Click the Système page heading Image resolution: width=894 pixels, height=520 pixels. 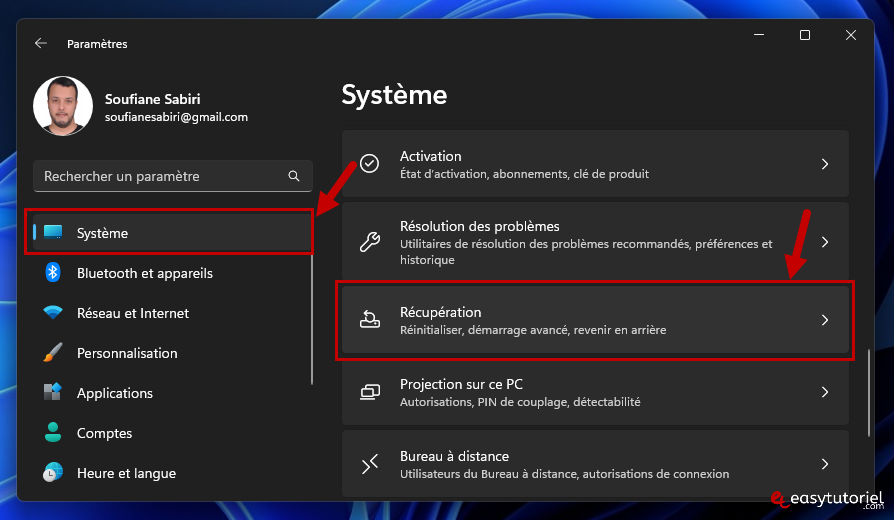click(394, 95)
